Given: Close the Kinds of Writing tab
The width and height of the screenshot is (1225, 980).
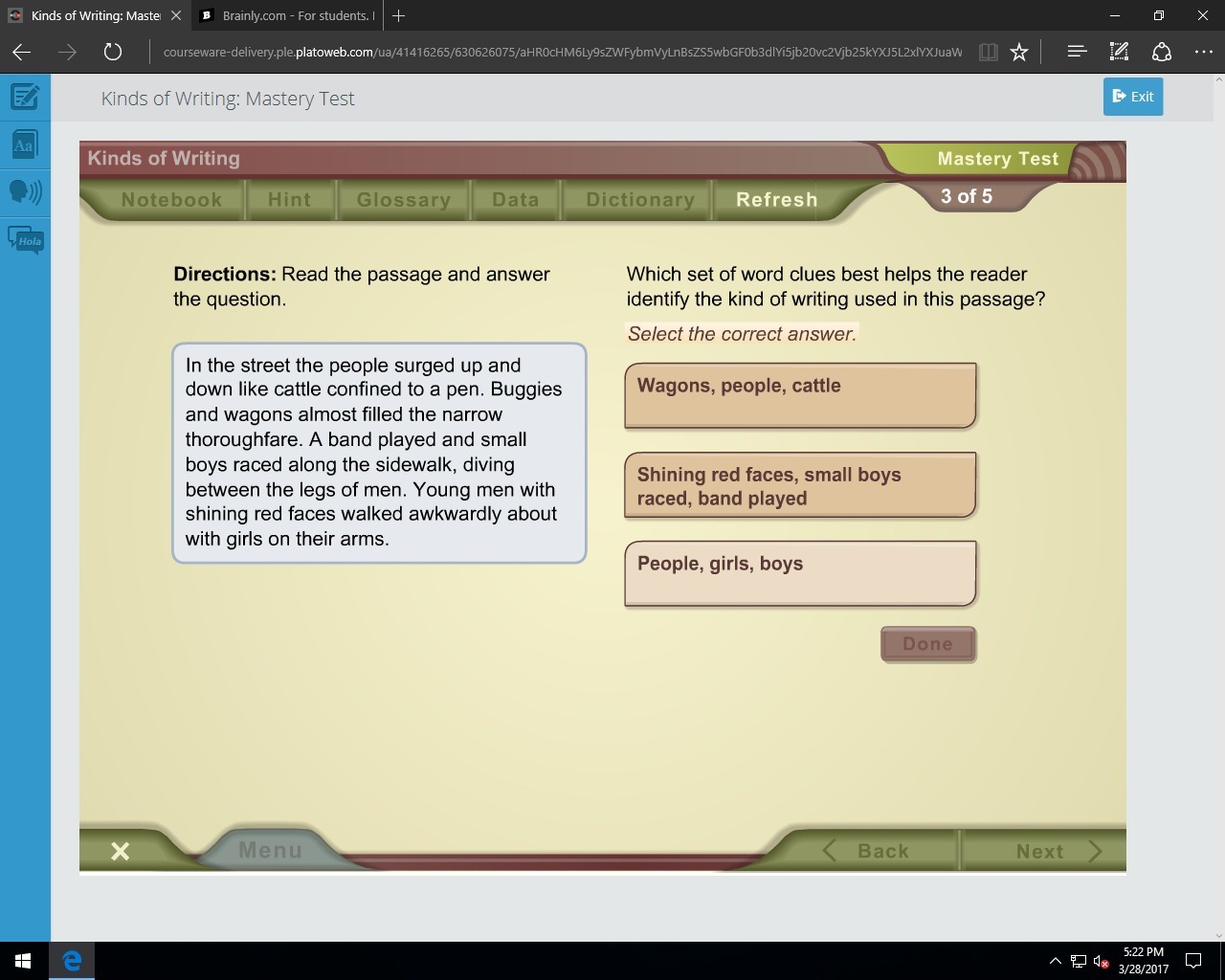Looking at the screenshot, I should pos(175,15).
